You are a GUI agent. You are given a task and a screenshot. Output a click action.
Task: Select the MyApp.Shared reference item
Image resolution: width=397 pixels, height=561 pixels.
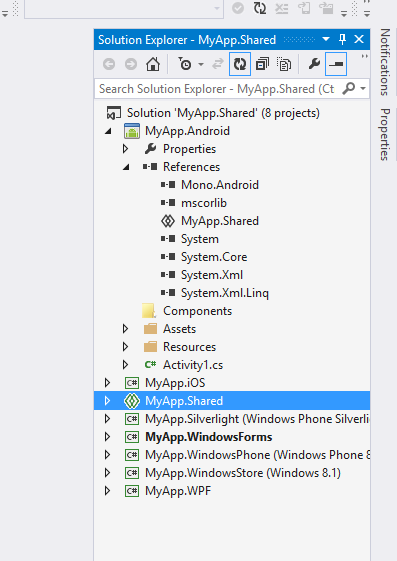click(220, 221)
